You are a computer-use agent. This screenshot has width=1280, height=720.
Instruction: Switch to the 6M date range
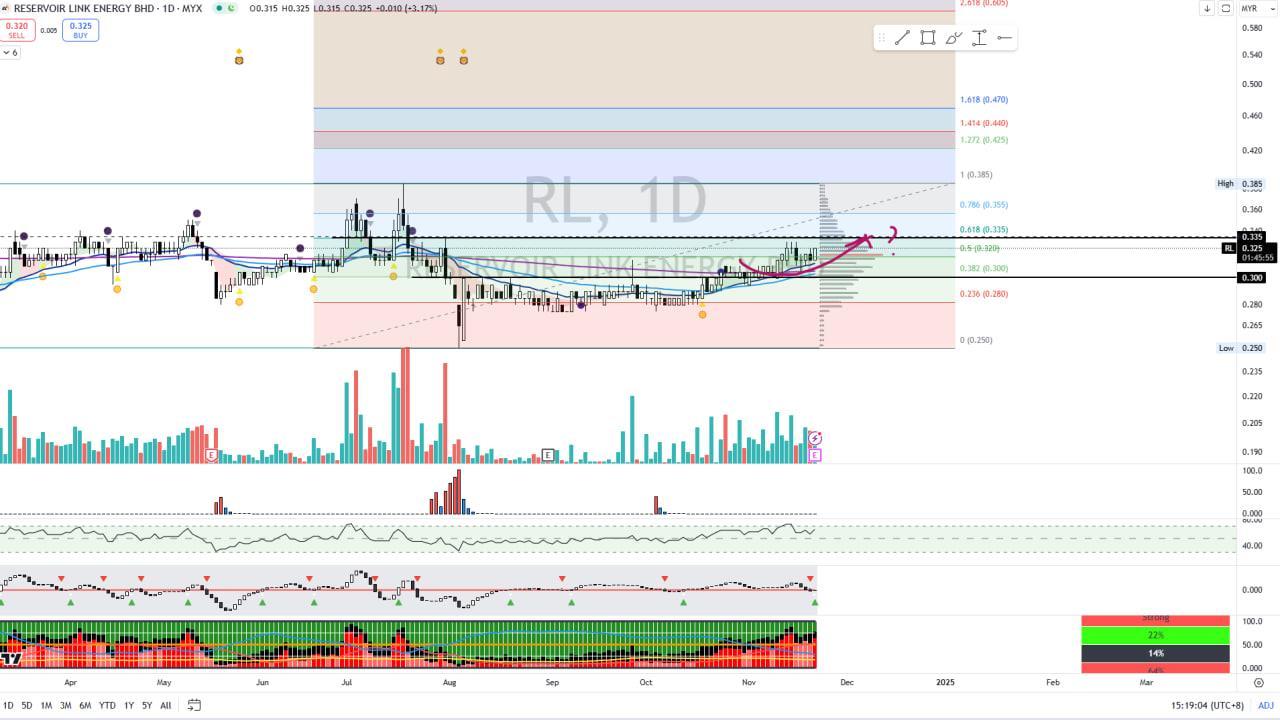85,705
